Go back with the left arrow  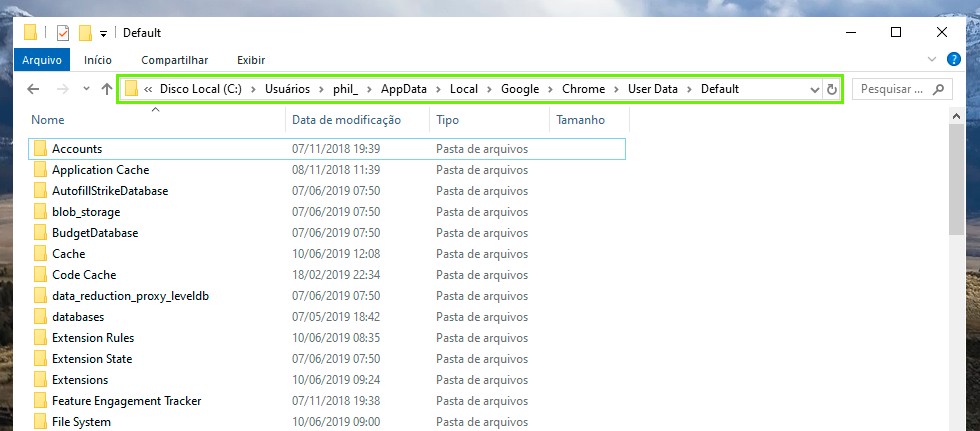coord(33,89)
